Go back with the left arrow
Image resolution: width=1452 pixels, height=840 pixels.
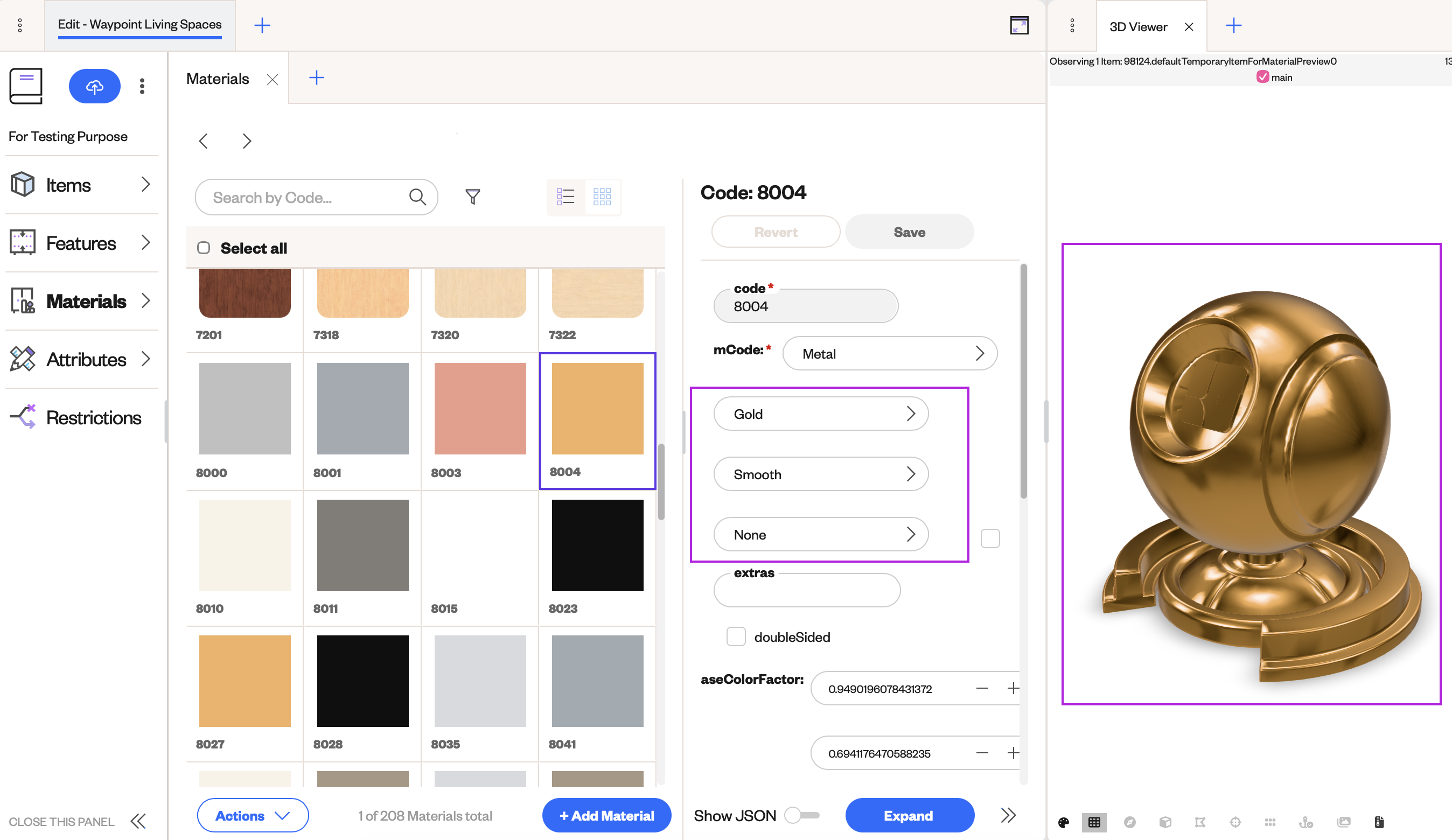pyautogui.click(x=204, y=141)
